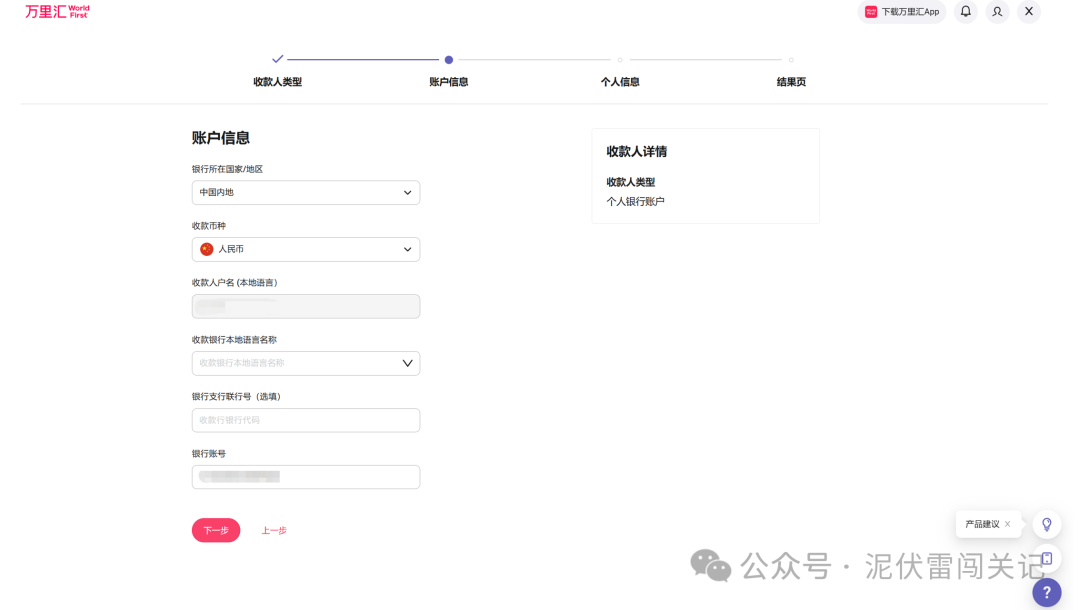Open the floating mobile app icon

(1046, 558)
